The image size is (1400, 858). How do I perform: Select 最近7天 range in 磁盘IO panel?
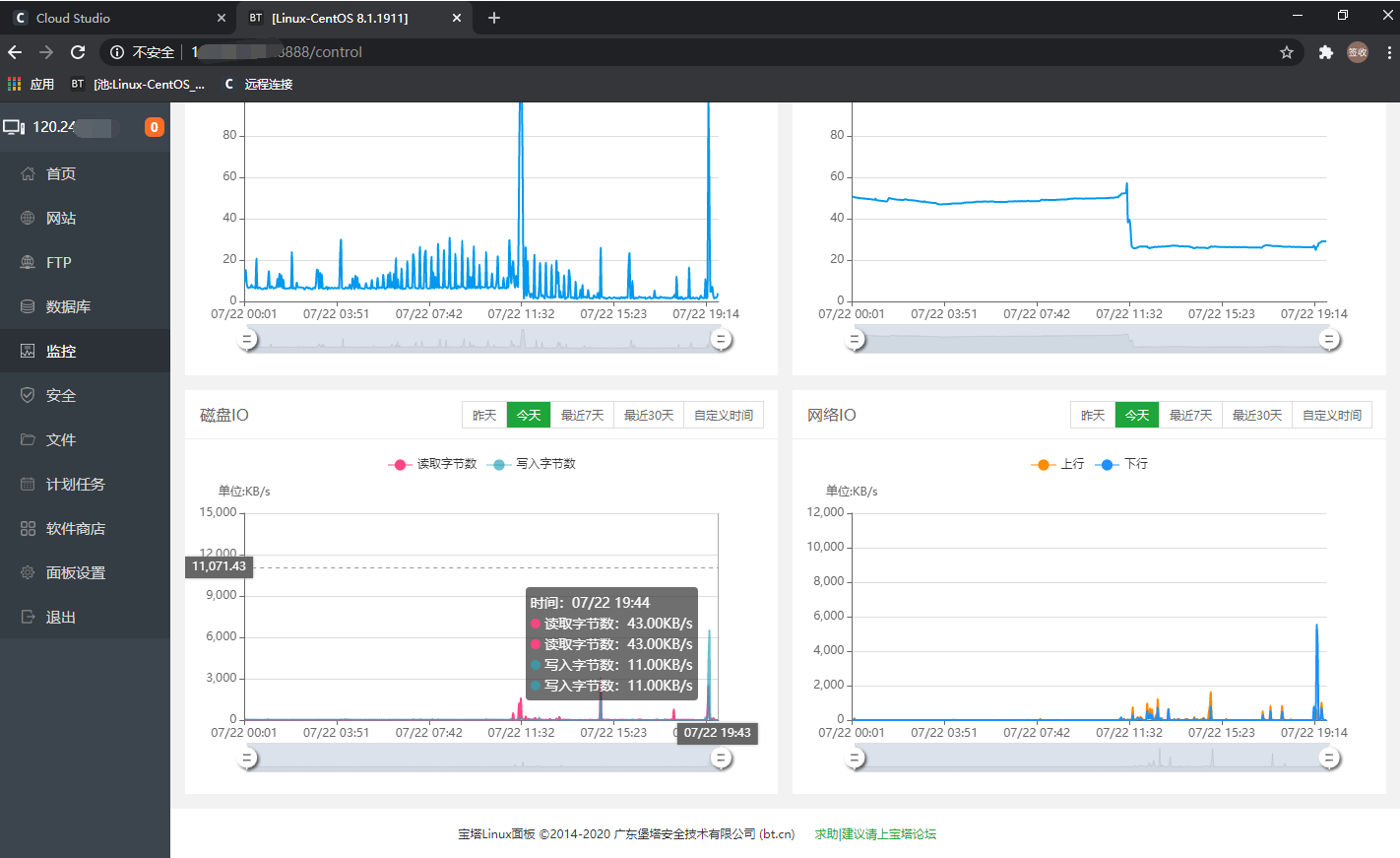click(x=582, y=415)
